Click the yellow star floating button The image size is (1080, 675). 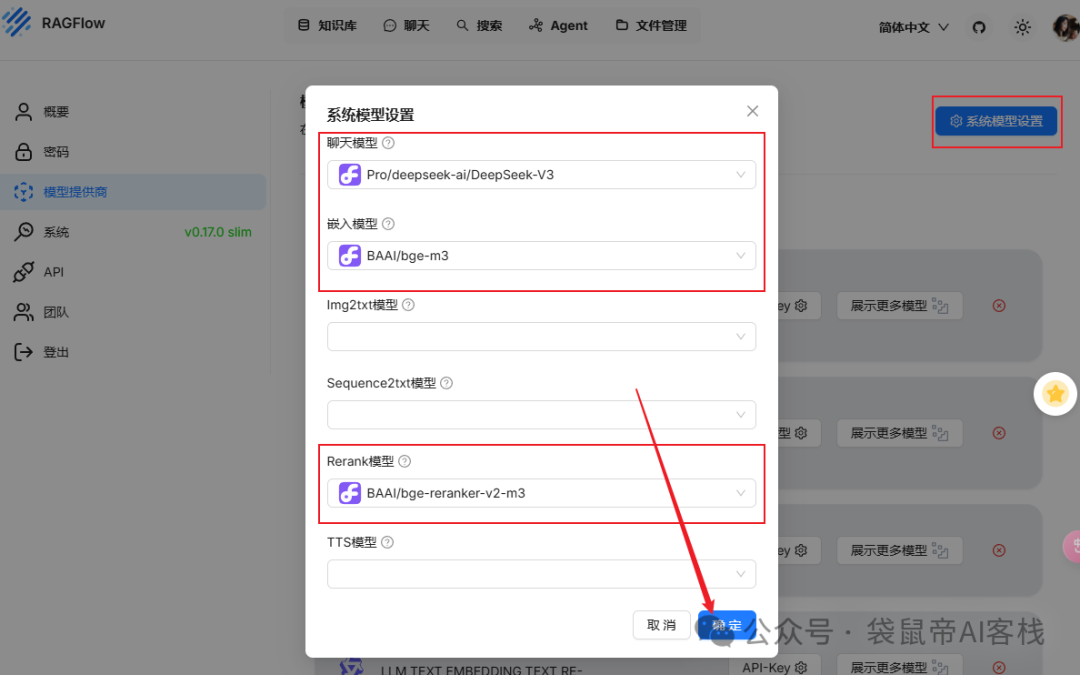pos(1055,394)
